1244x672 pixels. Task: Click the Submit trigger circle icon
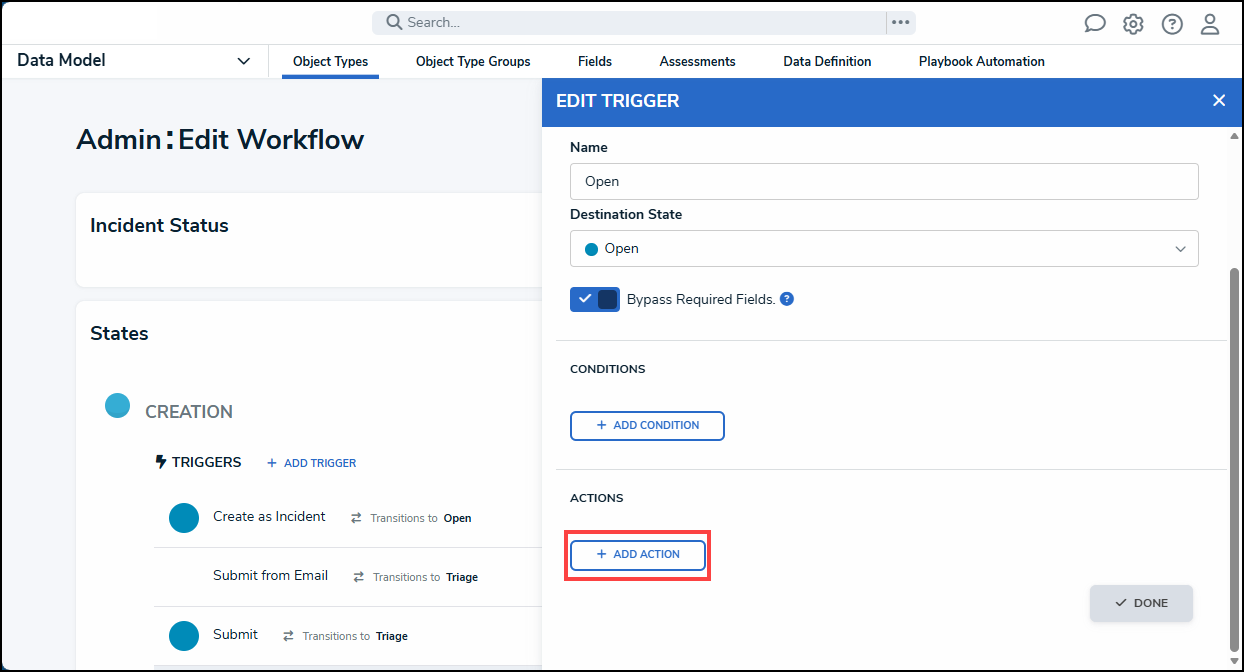(184, 636)
